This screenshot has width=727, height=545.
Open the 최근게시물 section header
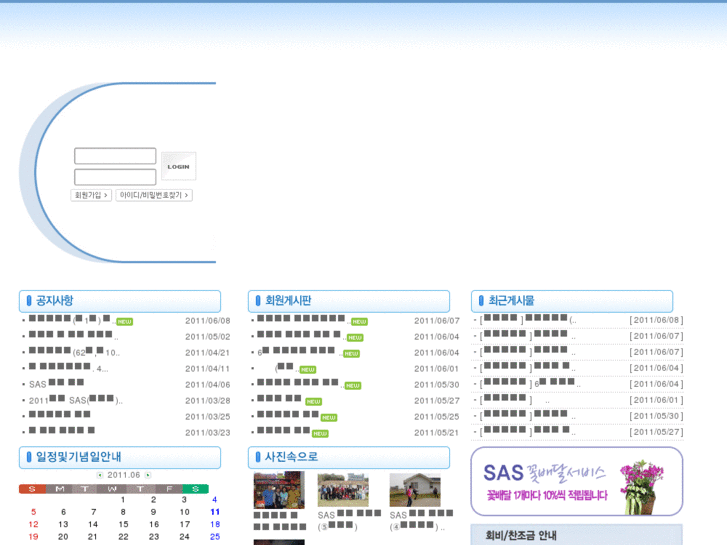(x=572, y=301)
